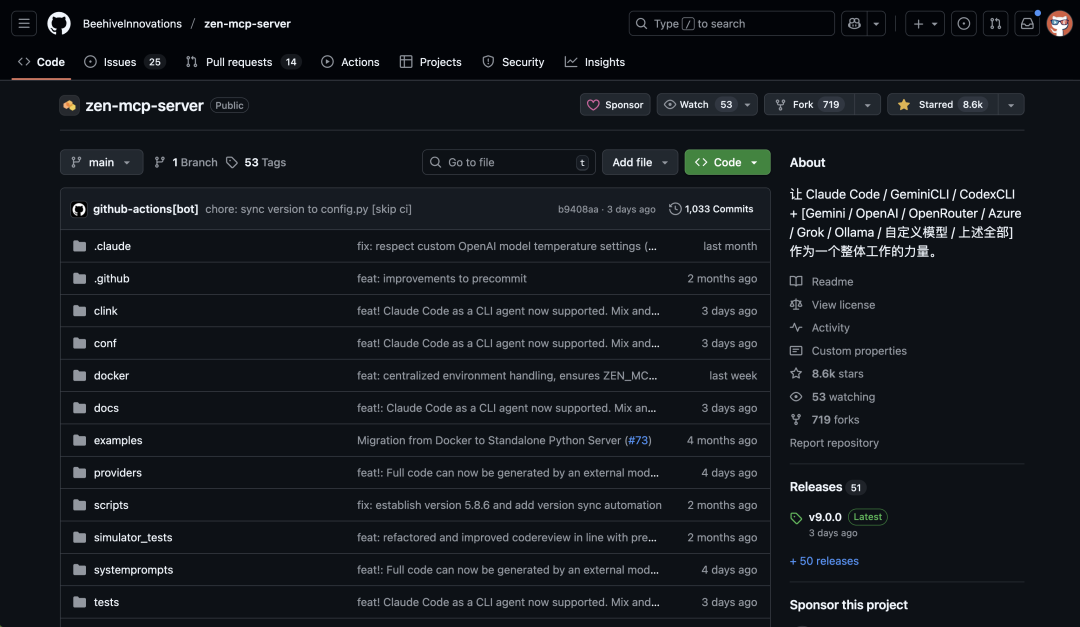
Task: Open the conf folder name
Action: pos(105,343)
